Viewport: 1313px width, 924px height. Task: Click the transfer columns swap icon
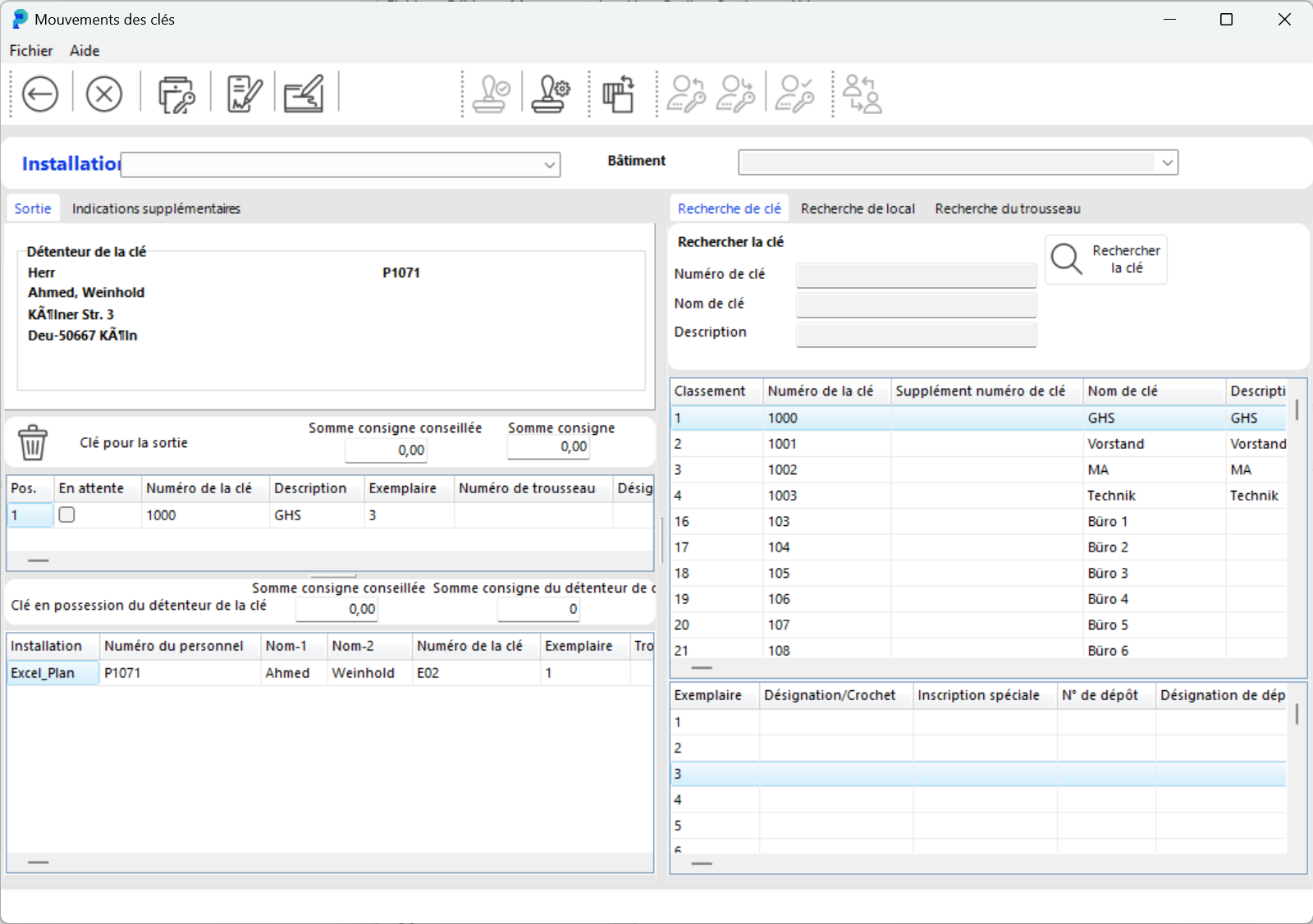click(619, 94)
